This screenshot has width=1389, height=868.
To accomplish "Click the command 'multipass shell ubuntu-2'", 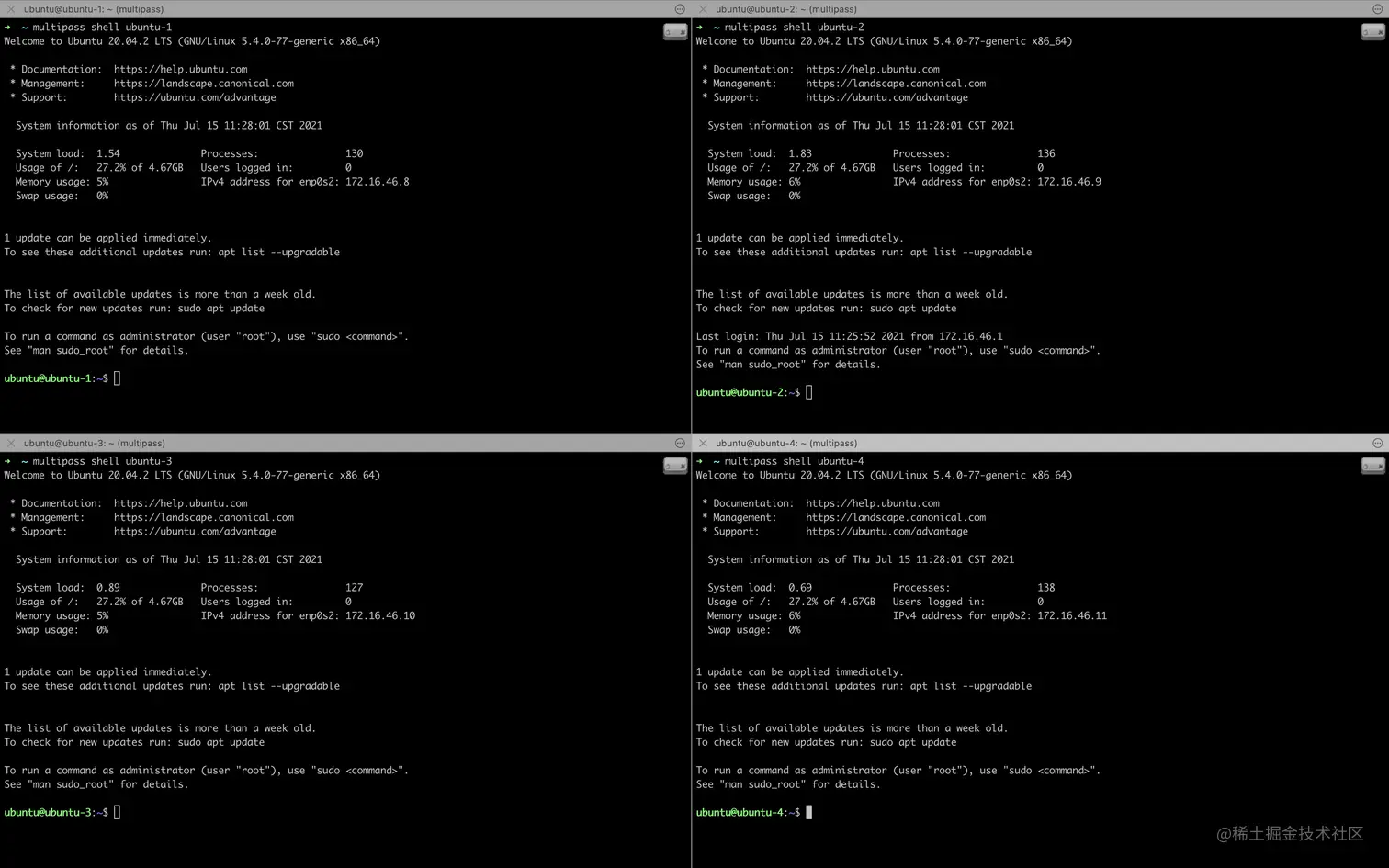I will click(794, 28).
